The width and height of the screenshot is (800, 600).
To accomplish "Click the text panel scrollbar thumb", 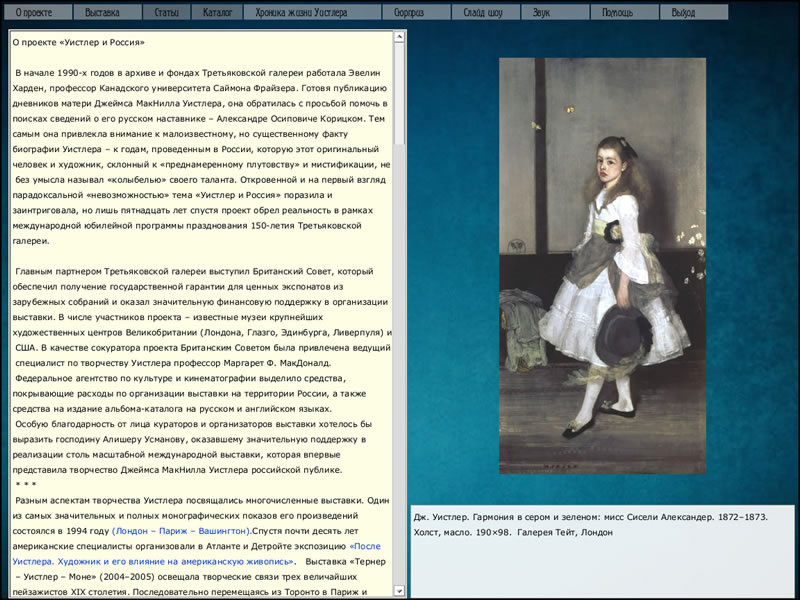I will pyautogui.click(x=400, y=95).
